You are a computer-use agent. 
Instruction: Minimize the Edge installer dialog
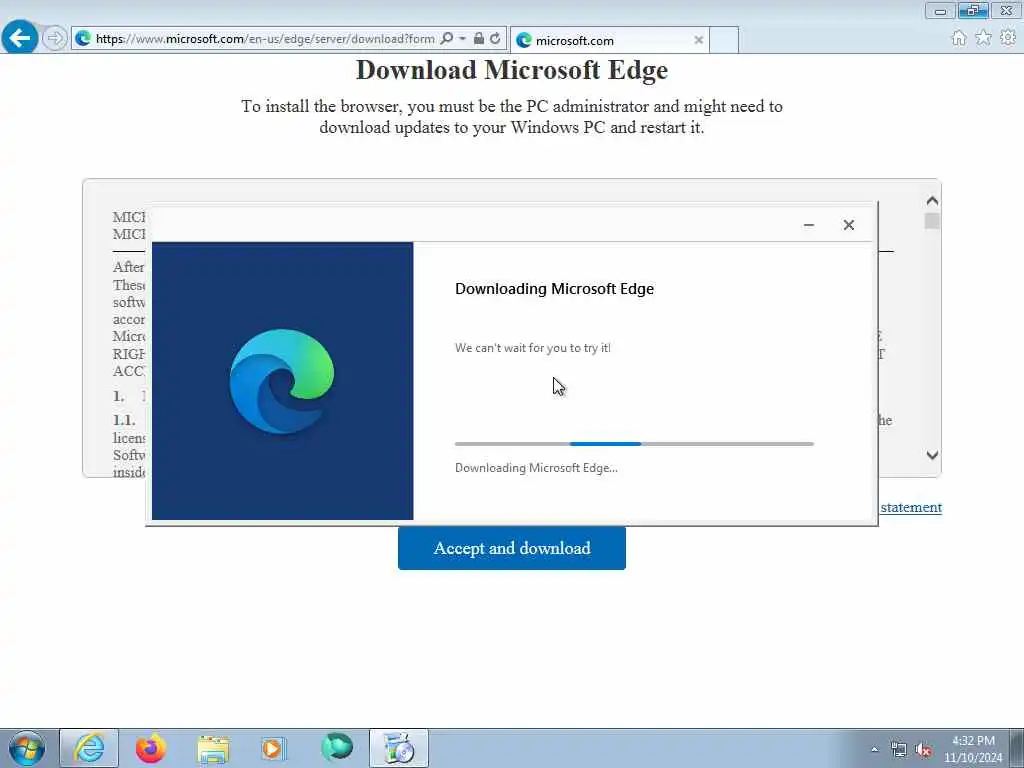[x=808, y=225]
